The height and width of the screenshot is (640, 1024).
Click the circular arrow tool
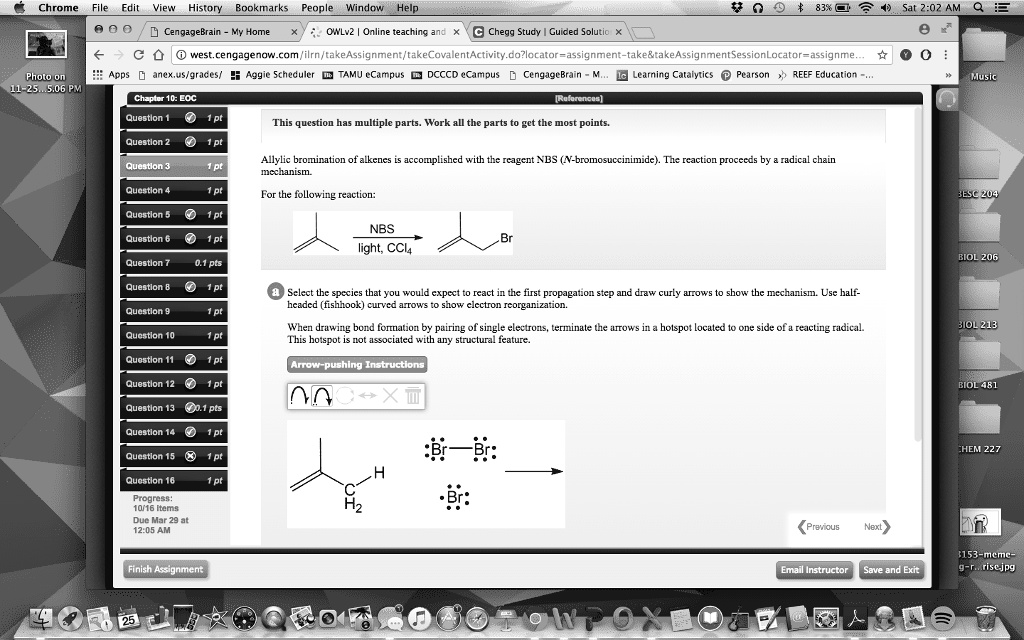[344, 397]
